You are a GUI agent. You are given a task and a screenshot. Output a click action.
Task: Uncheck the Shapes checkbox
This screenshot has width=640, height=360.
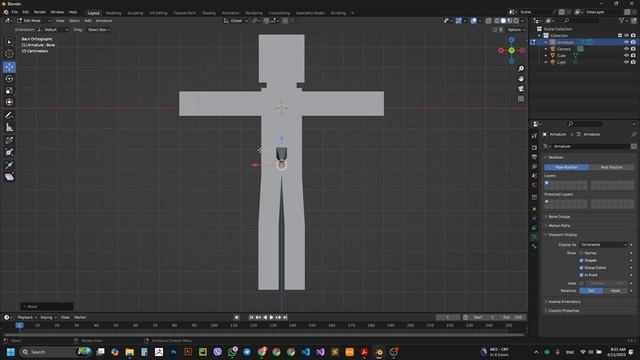[x=581, y=260]
